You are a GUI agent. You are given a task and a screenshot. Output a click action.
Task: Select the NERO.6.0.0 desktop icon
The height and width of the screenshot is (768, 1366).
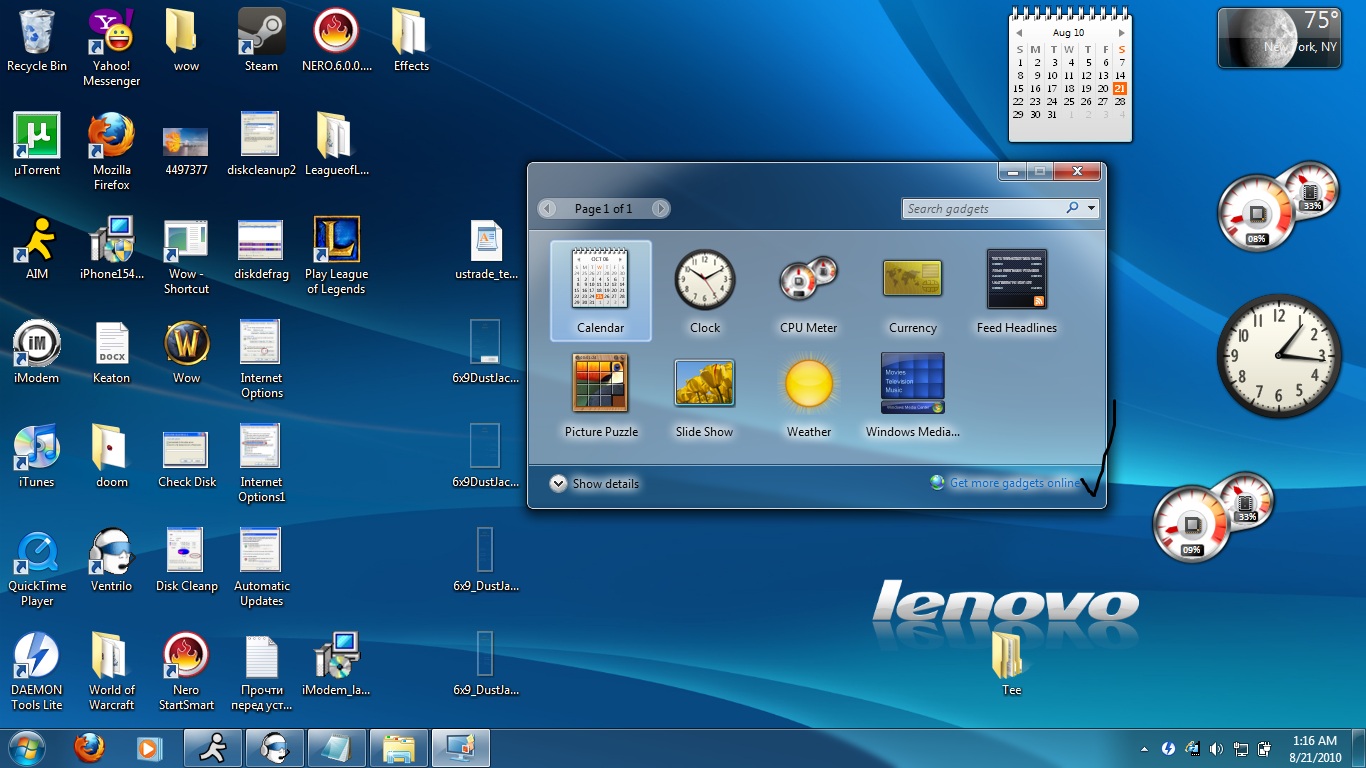[336, 41]
